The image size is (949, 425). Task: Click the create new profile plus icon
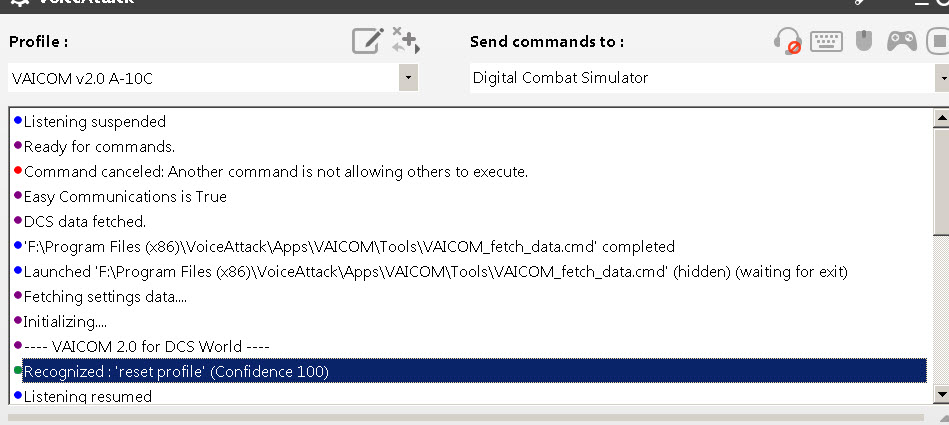406,40
